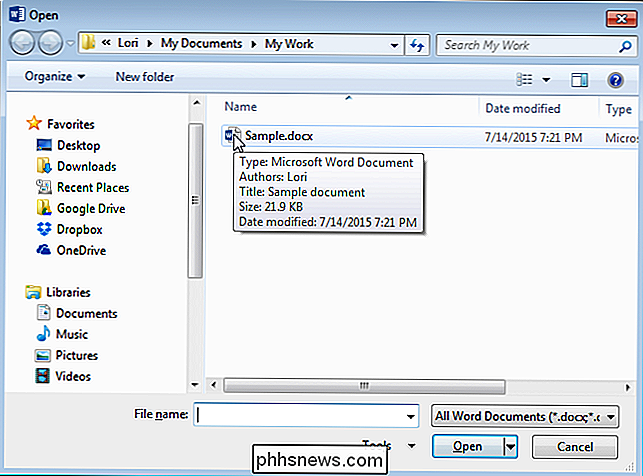Click the Help question mark icon
Viewport: 643px width, 476px height.
[615, 78]
